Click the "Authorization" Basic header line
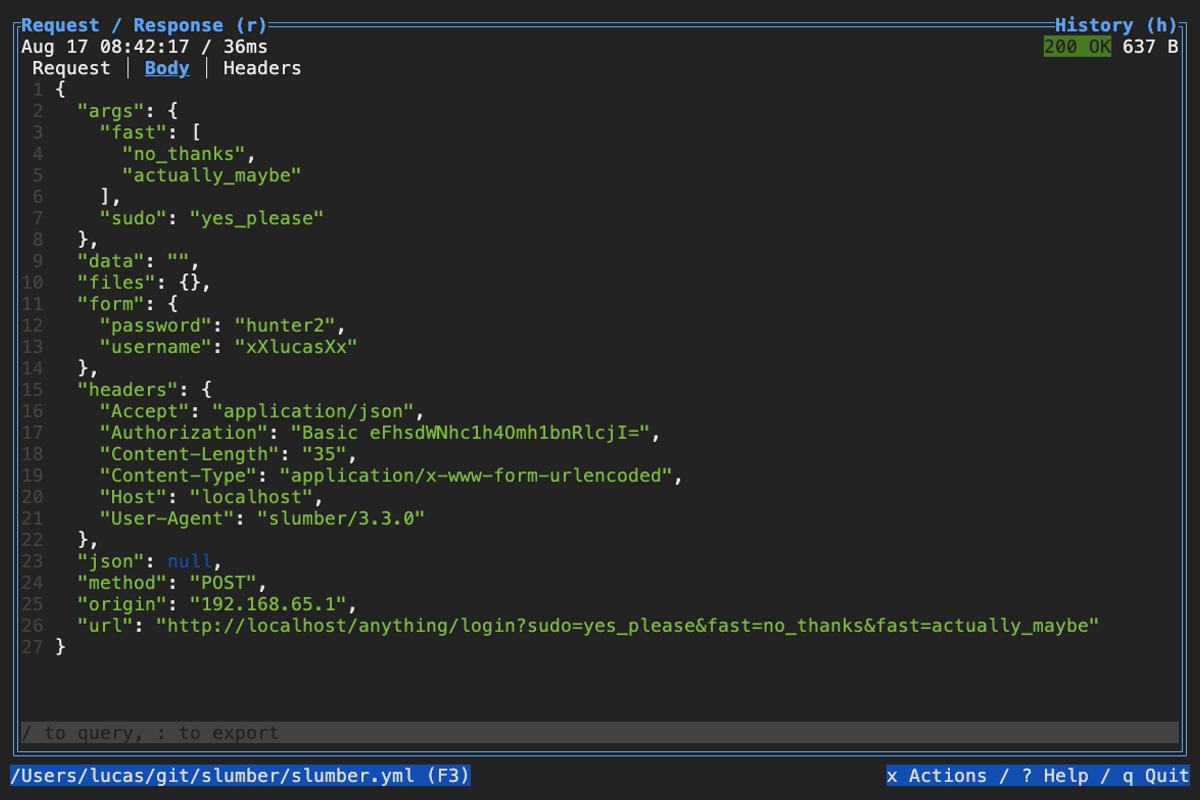 click(380, 433)
